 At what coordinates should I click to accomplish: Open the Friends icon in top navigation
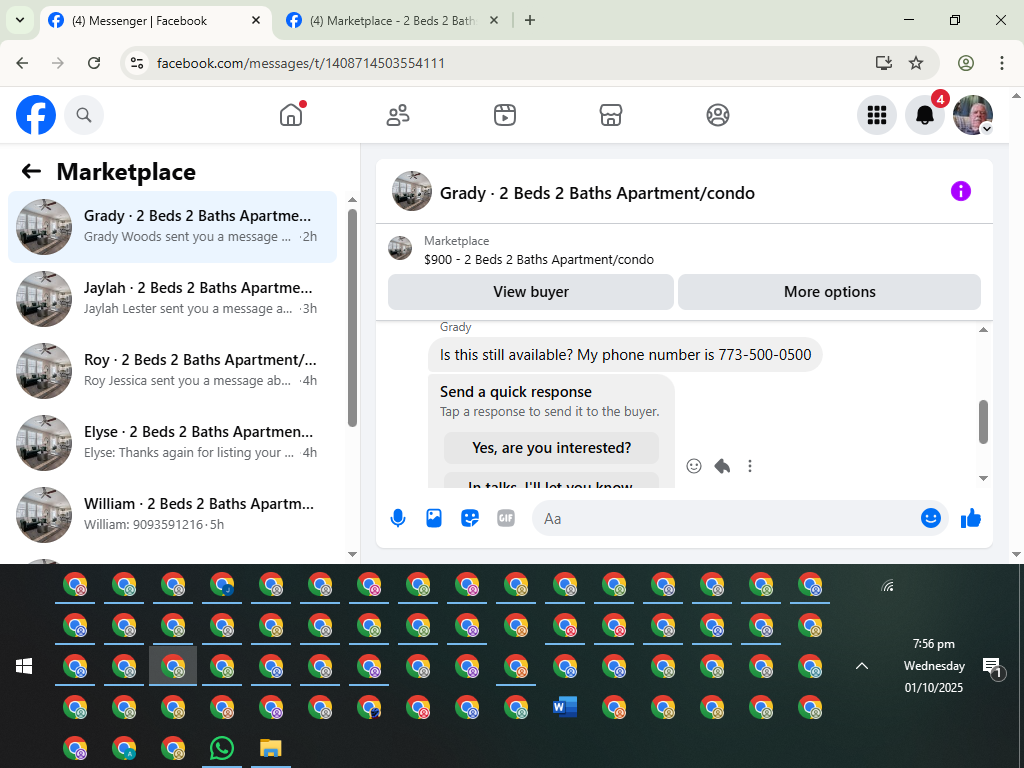point(398,115)
